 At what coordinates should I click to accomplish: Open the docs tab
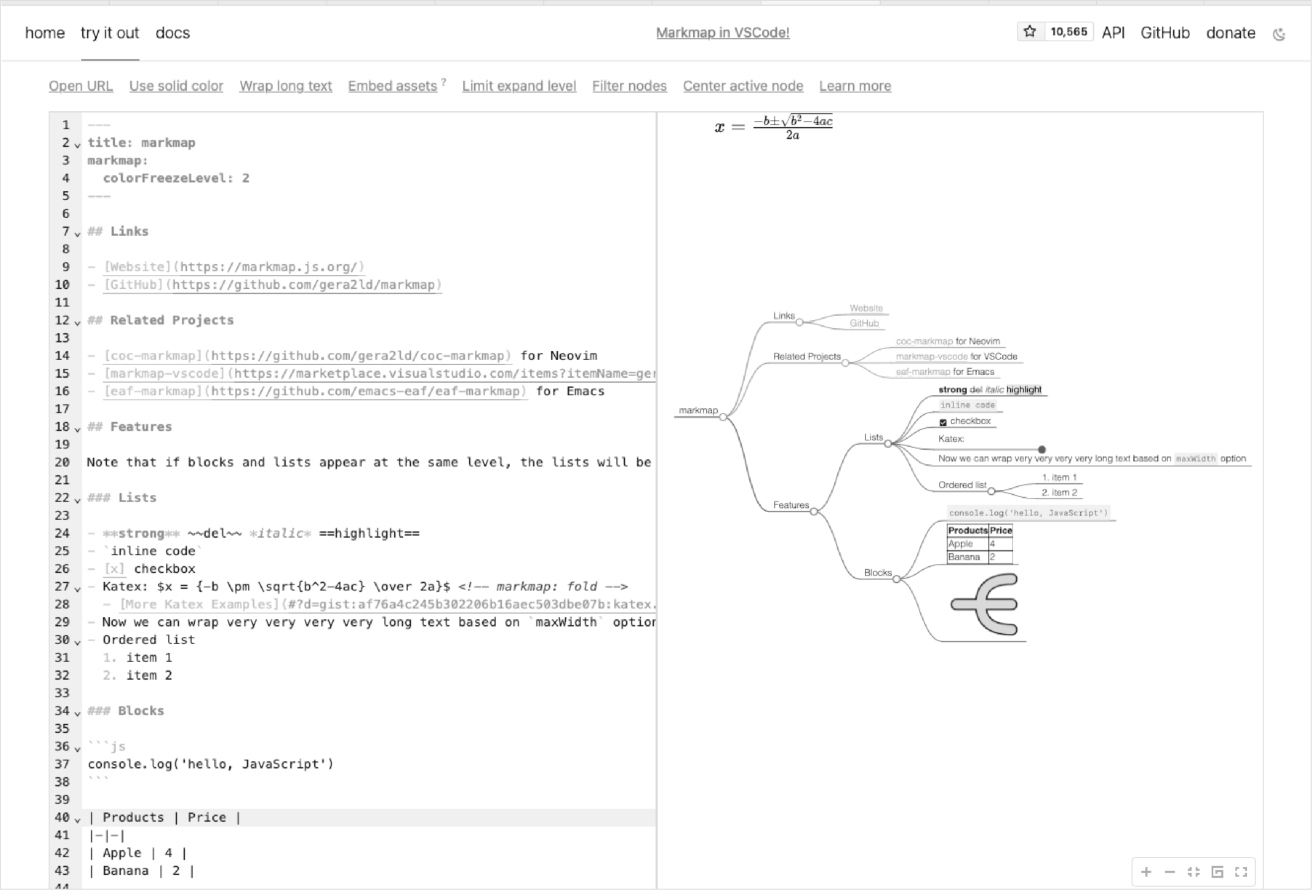click(172, 33)
